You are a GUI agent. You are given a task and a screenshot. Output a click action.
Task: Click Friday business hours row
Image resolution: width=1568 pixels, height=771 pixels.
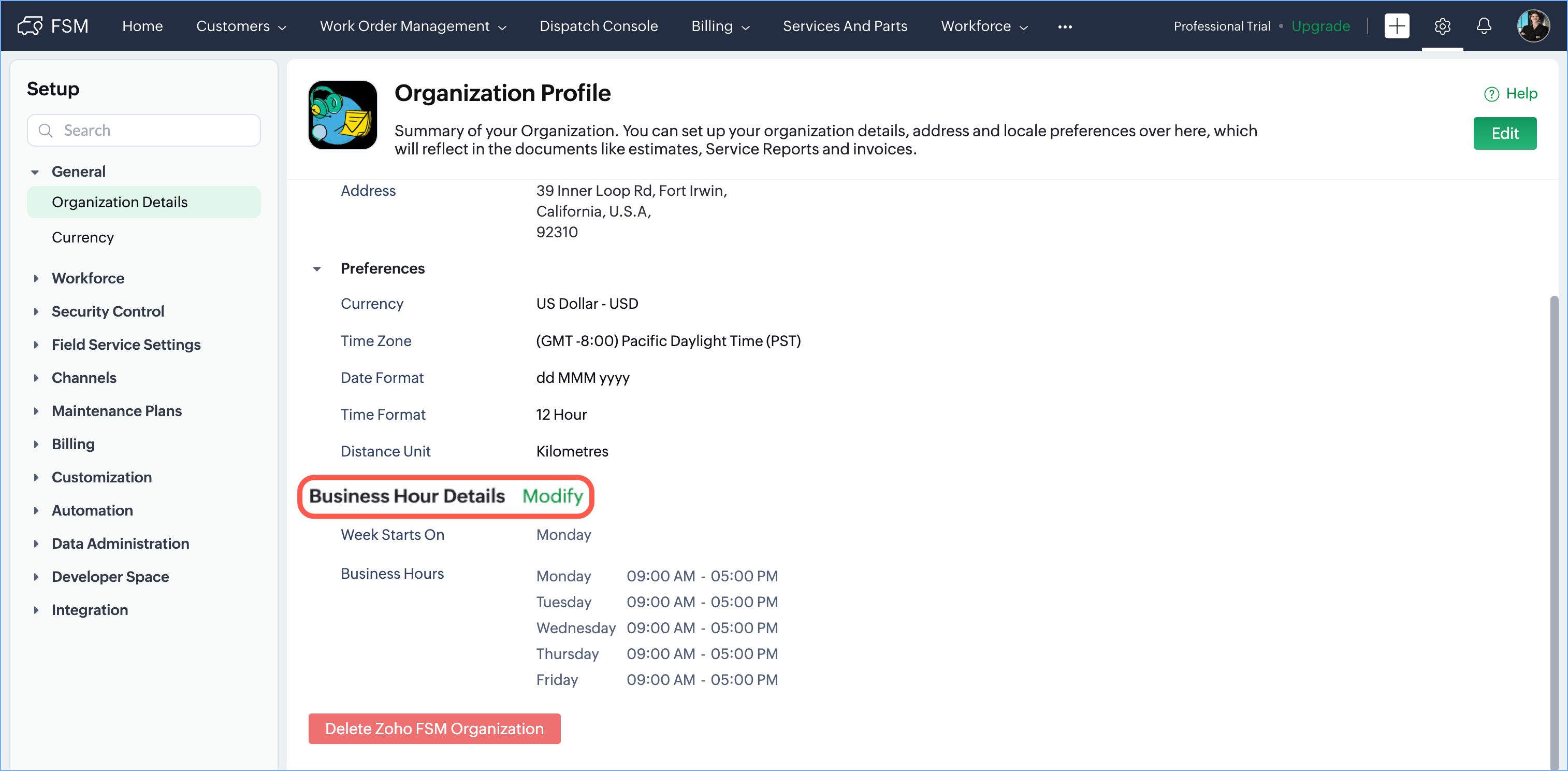point(657,680)
